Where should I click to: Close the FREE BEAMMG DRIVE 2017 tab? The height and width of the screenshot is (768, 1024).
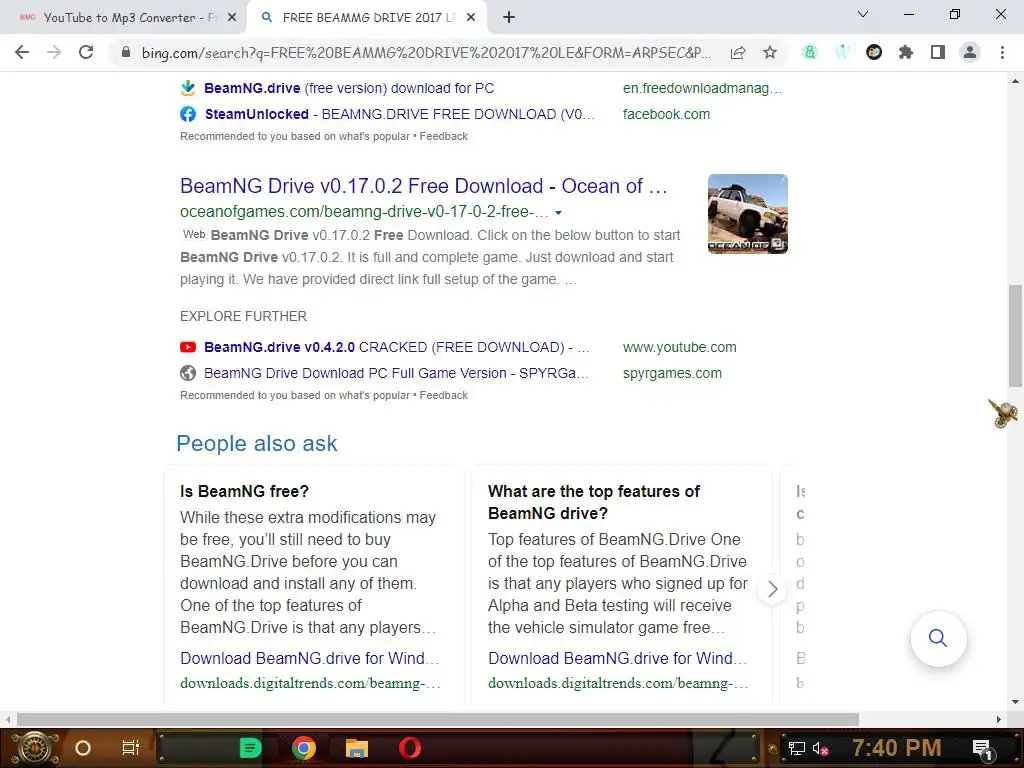click(471, 18)
